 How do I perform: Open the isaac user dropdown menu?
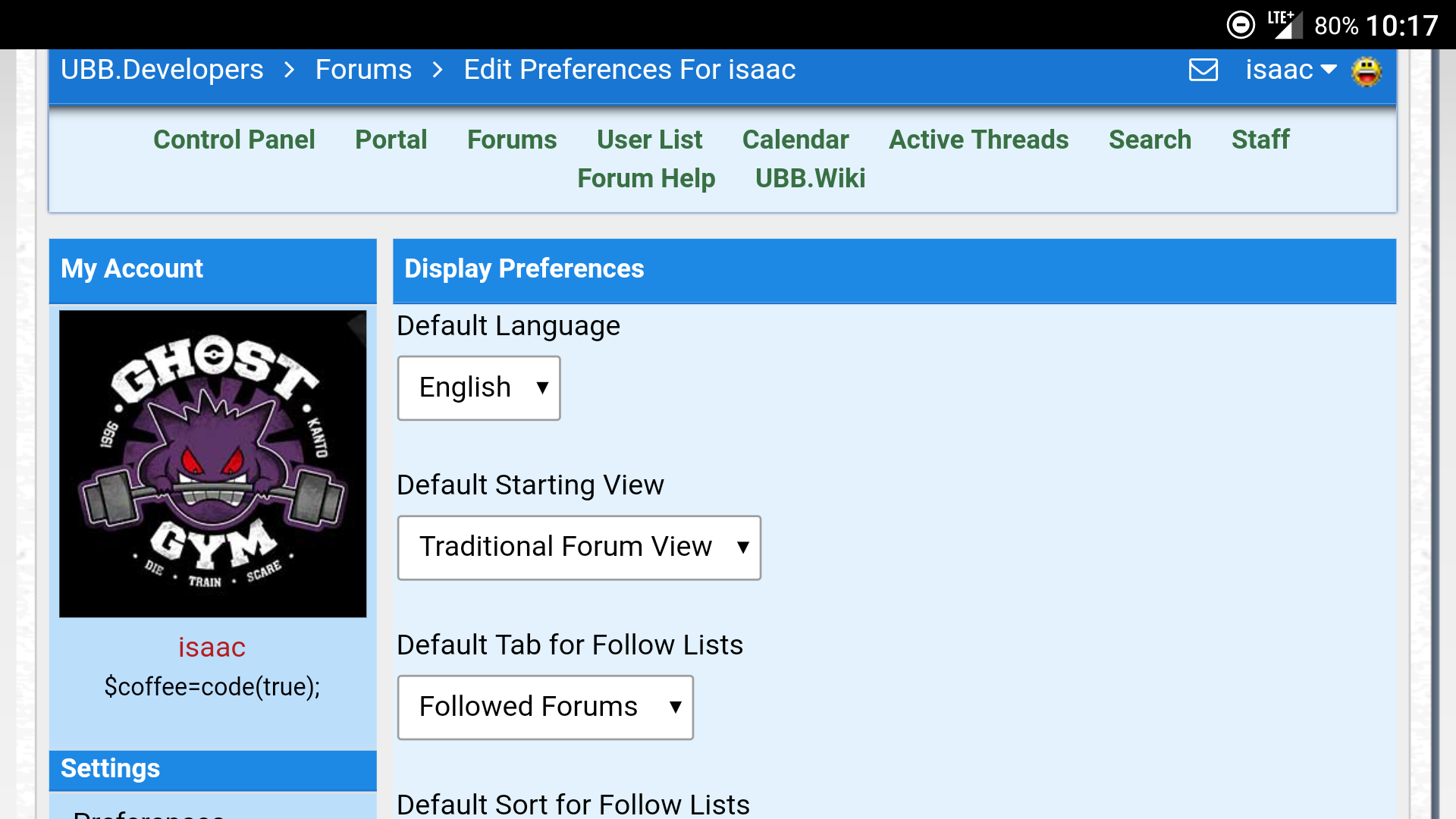click(x=1291, y=70)
